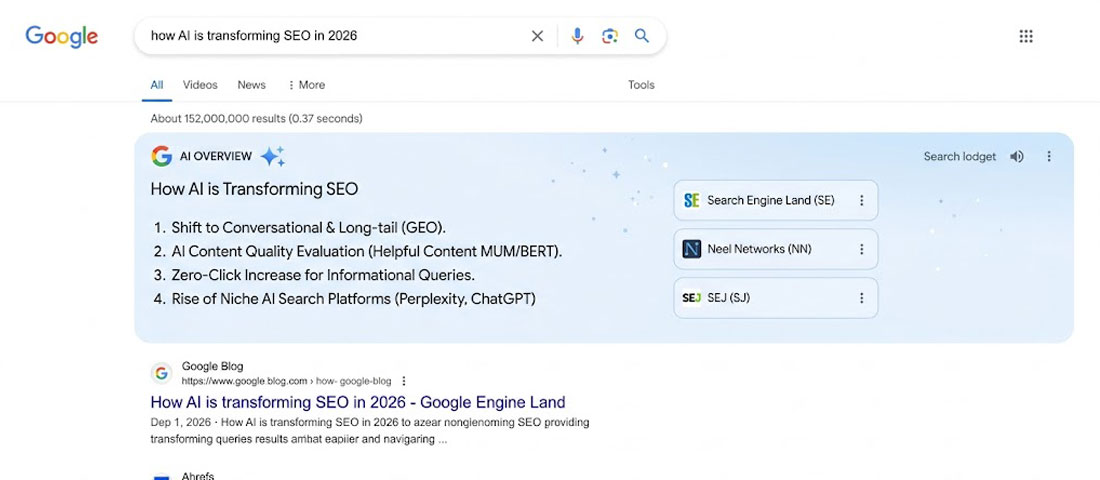Select the All search tab
Image resolution: width=1100 pixels, height=480 pixels.
[x=157, y=85]
